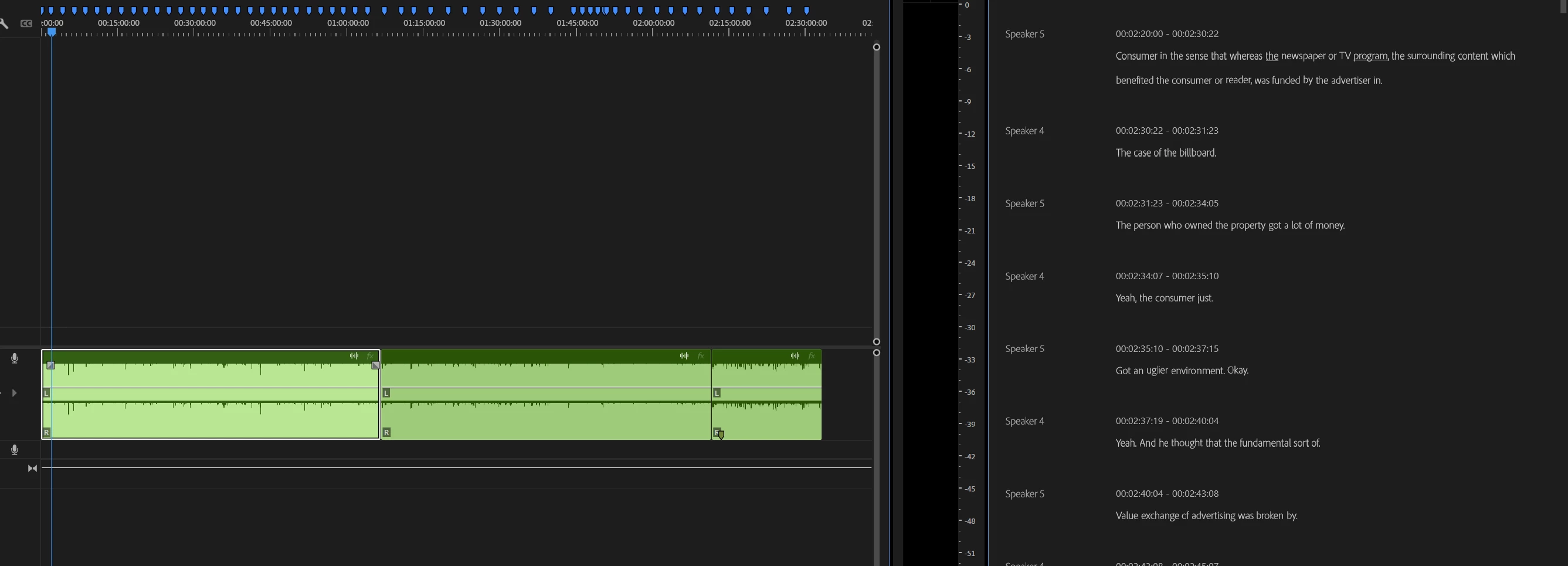Toggle the CC caption track options
Screen dimensions: 1568x566
coord(26,23)
